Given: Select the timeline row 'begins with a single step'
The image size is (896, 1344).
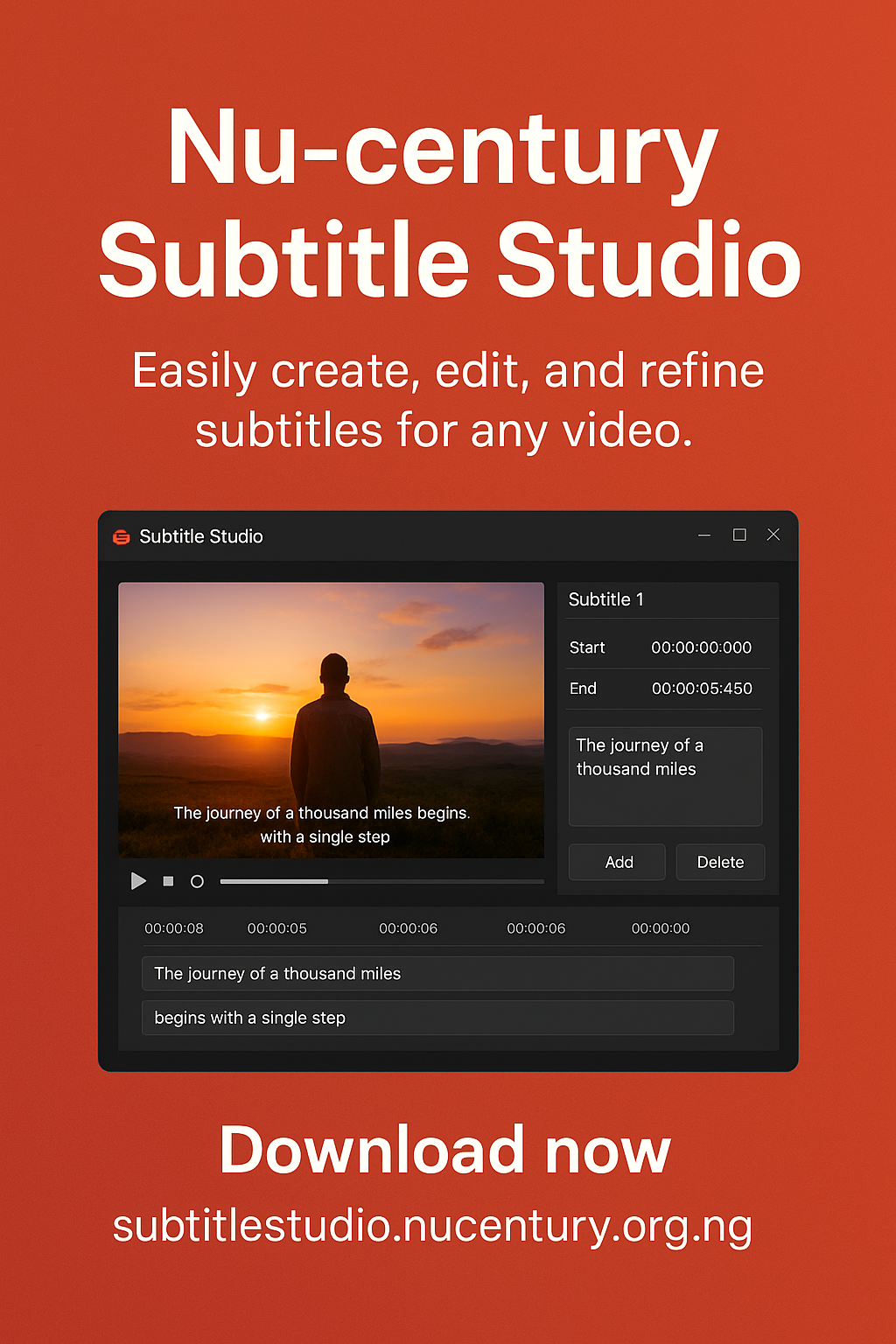Looking at the screenshot, I should [x=437, y=1018].
